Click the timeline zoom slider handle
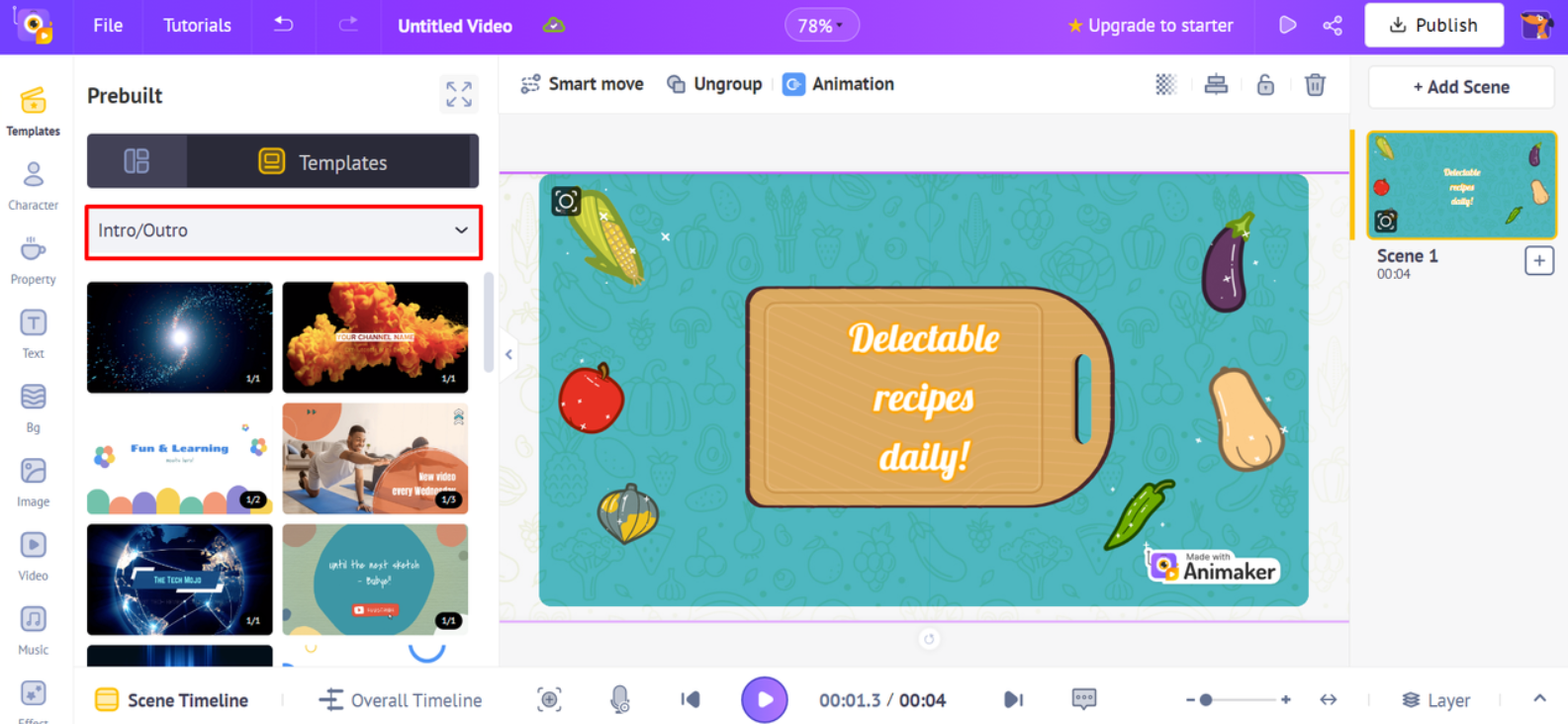This screenshot has width=1568, height=724. [1206, 700]
